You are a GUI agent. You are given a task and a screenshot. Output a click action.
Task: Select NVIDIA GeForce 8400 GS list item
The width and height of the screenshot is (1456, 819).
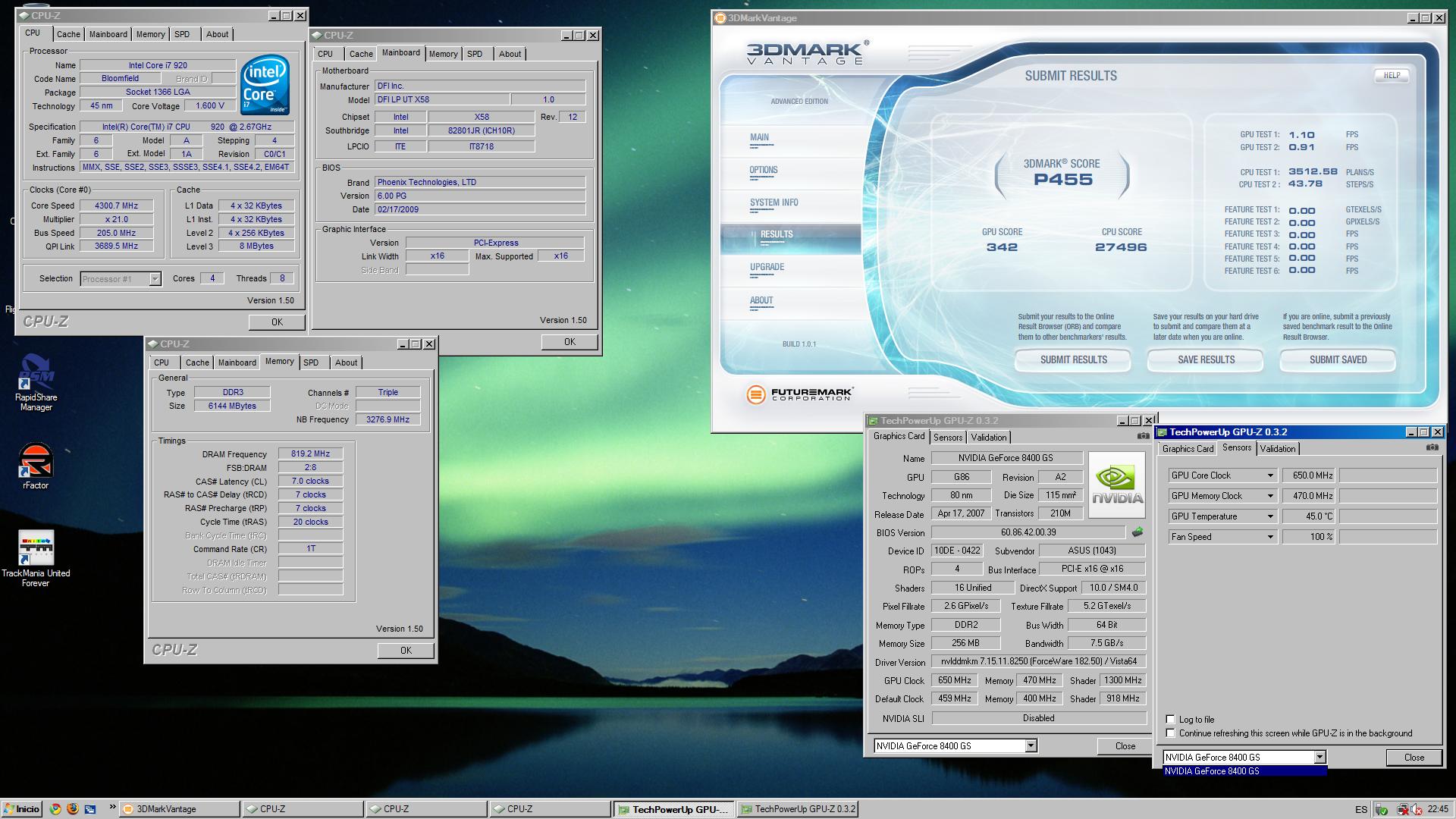click(x=1245, y=771)
